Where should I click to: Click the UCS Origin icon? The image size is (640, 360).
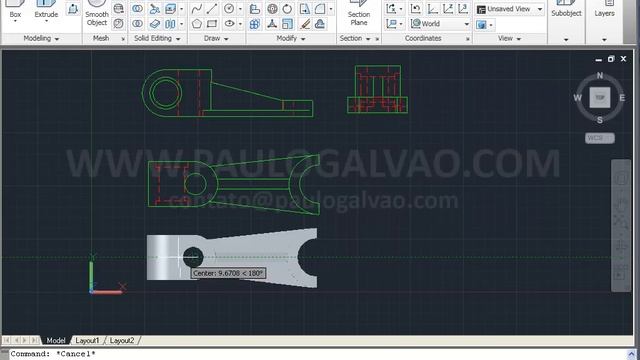[x=433, y=9]
